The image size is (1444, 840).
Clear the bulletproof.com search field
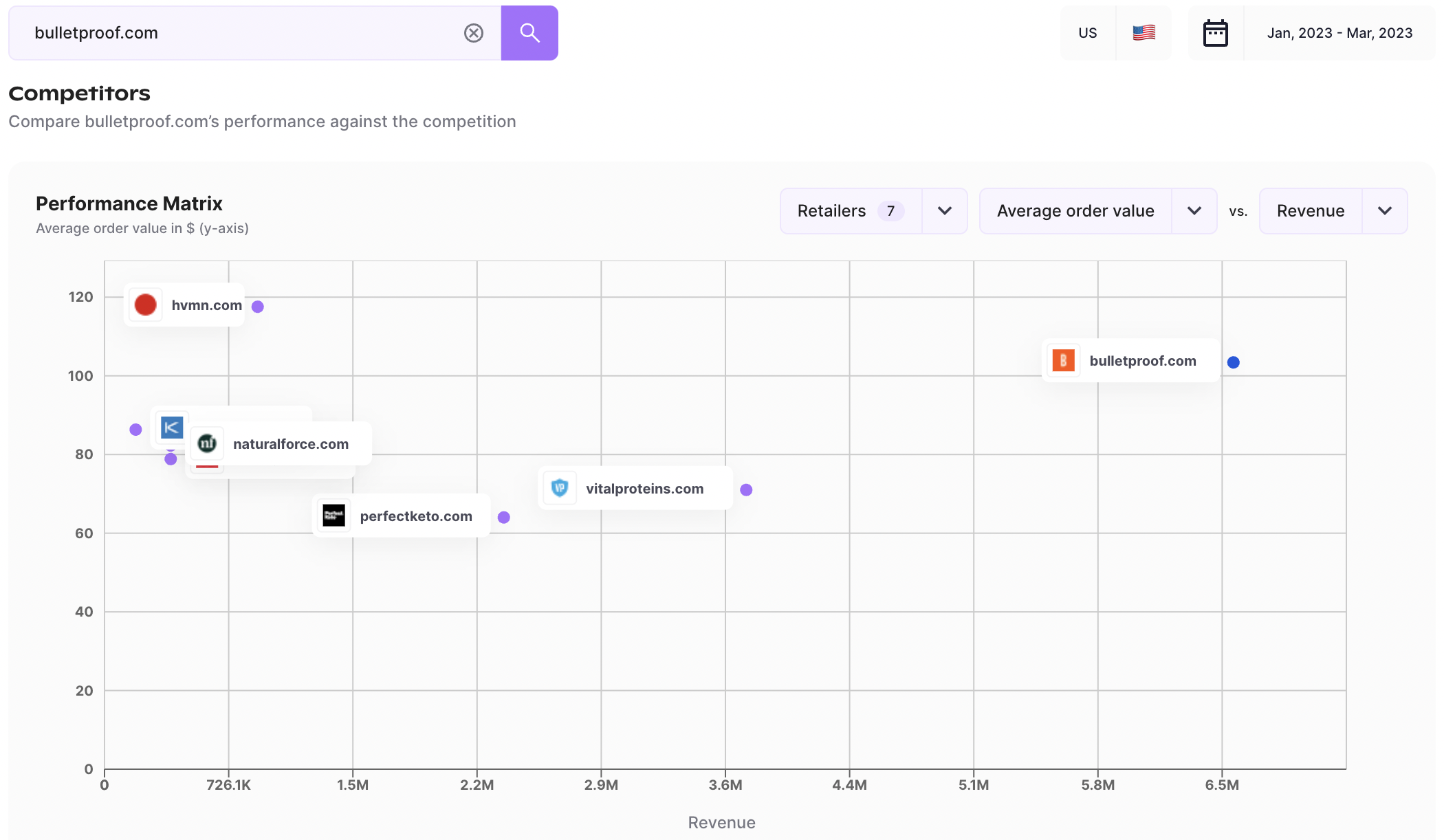(474, 33)
